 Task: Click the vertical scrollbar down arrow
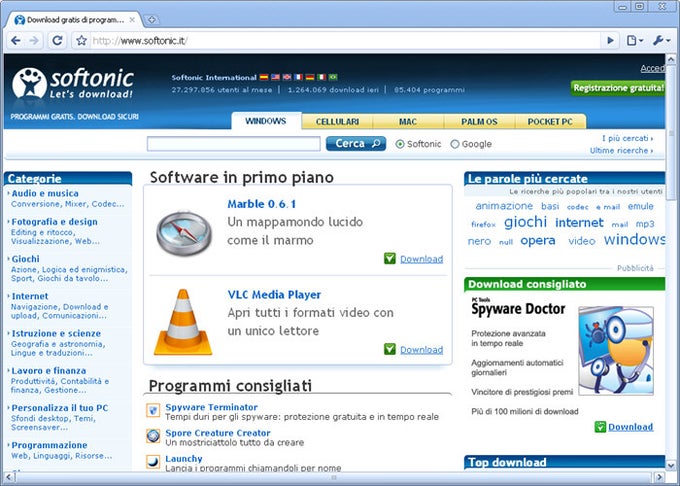671,465
